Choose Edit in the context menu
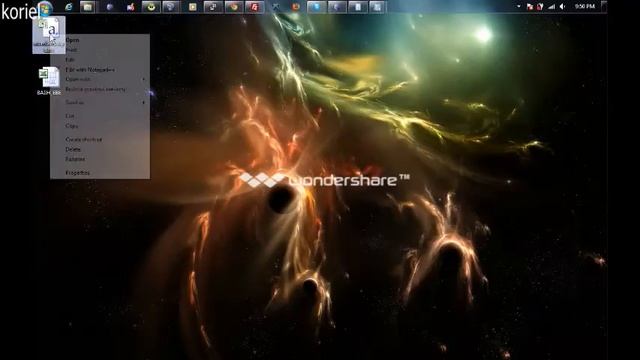This screenshot has height=360, width=640. 100,60
